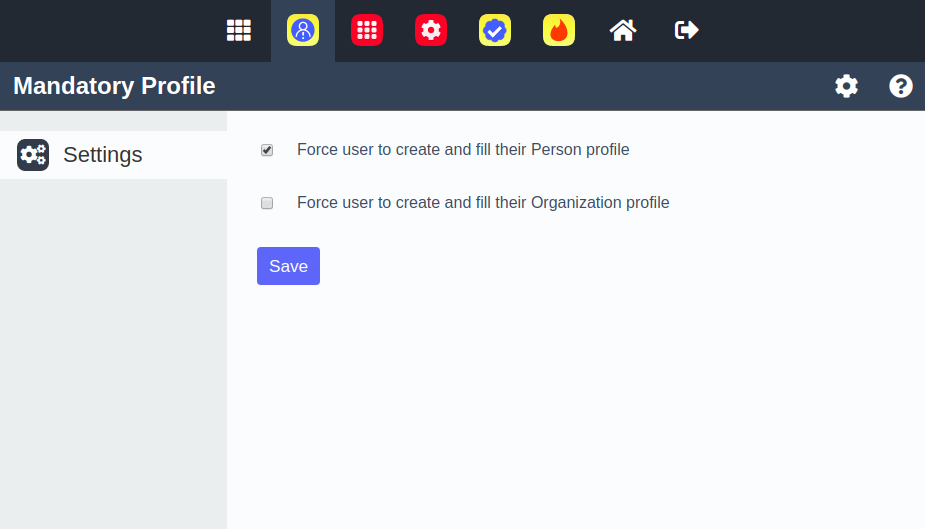Enable the Organization profile checkbox

[x=267, y=203]
